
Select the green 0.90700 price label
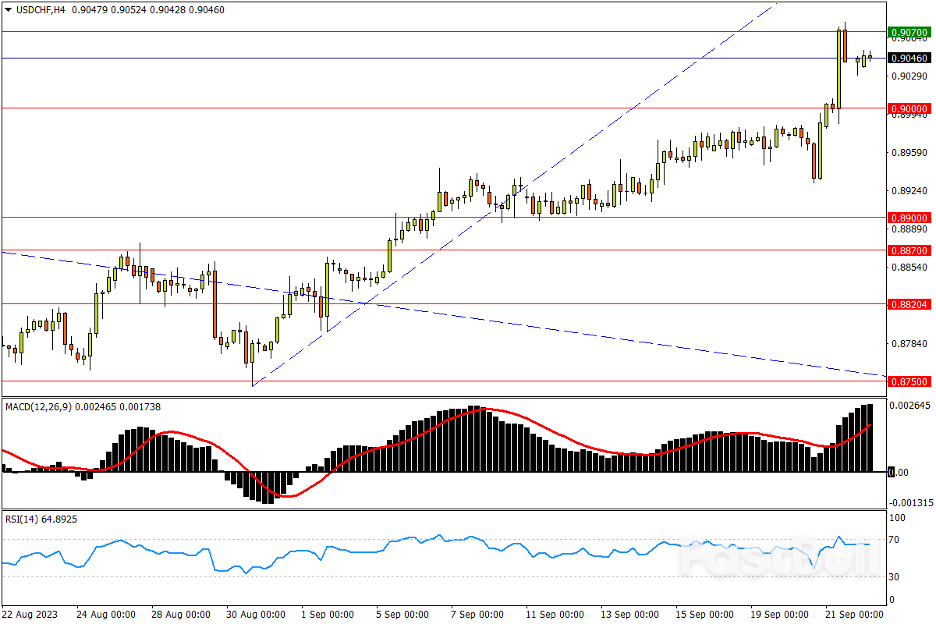910,32
